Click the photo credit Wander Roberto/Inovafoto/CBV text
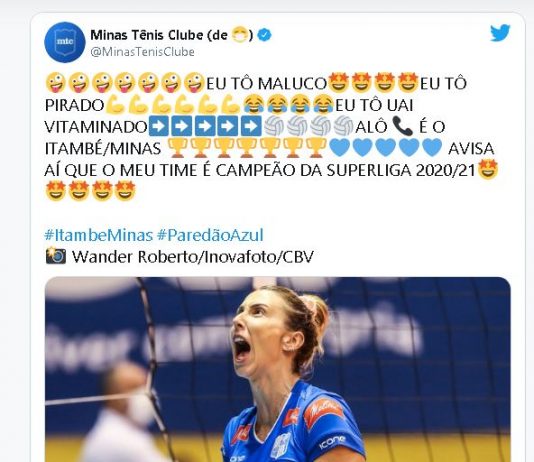 click(x=193, y=257)
